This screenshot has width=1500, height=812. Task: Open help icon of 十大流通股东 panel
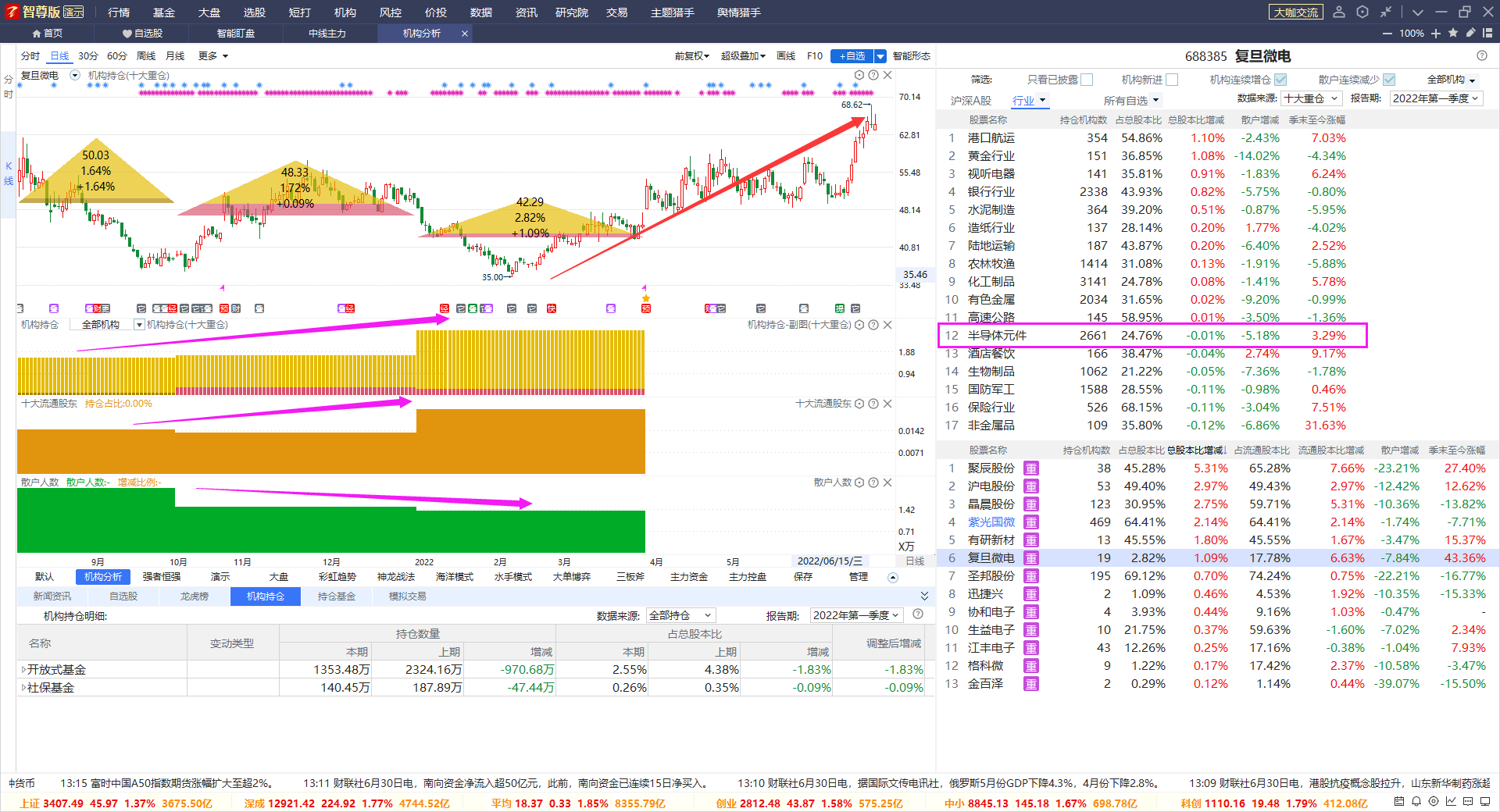pos(873,404)
